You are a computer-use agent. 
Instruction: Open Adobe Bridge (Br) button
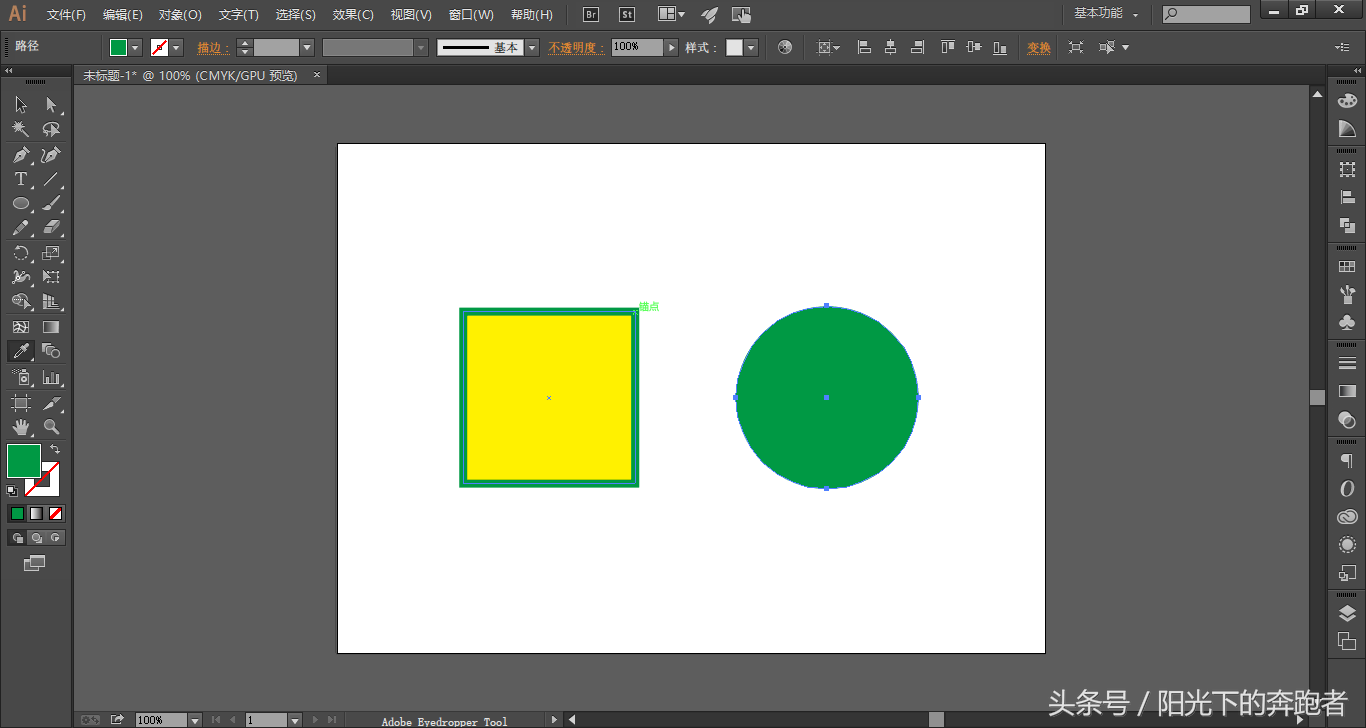tap(591, 14)
